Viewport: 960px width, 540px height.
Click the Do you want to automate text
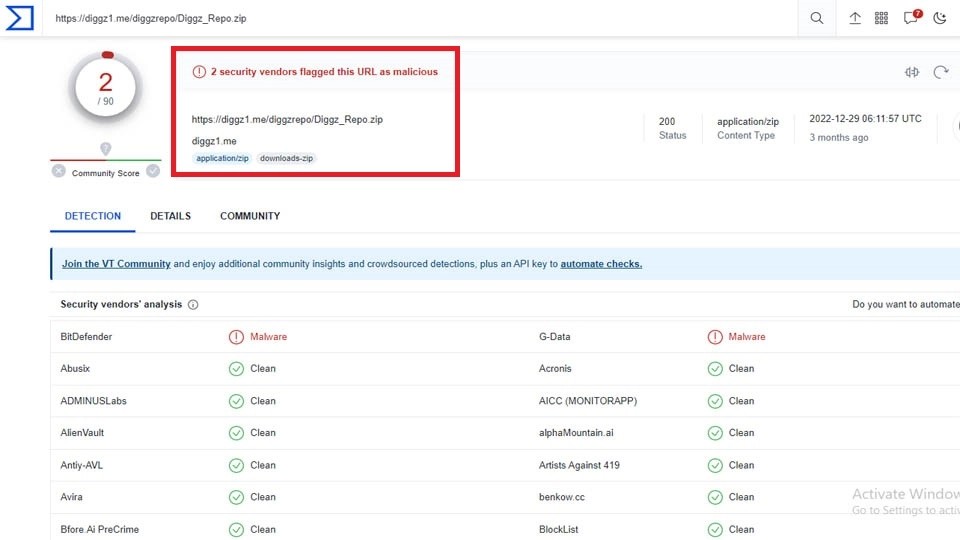tap(906, 304)
